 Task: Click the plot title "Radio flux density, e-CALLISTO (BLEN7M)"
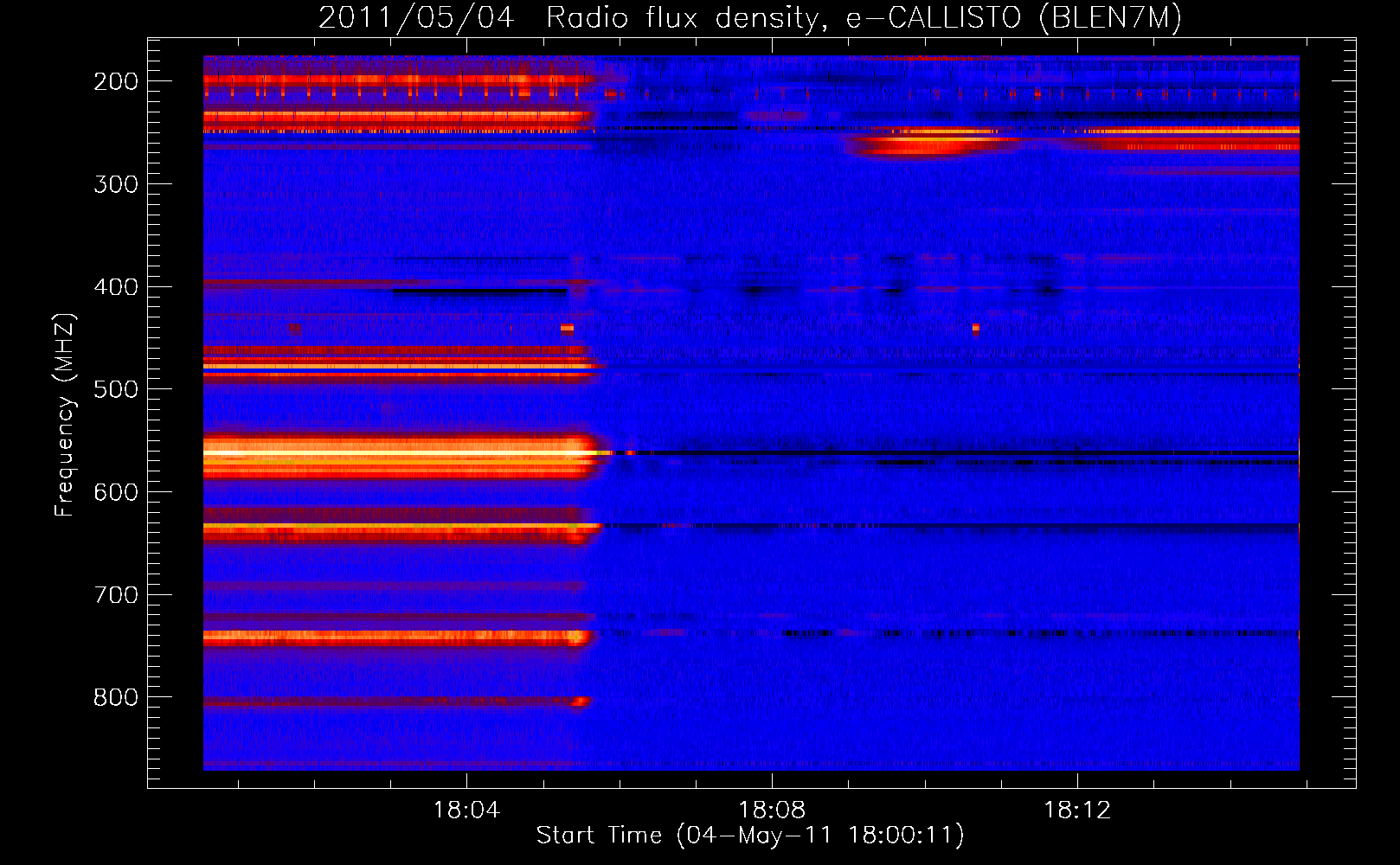(x=864, y=17)
